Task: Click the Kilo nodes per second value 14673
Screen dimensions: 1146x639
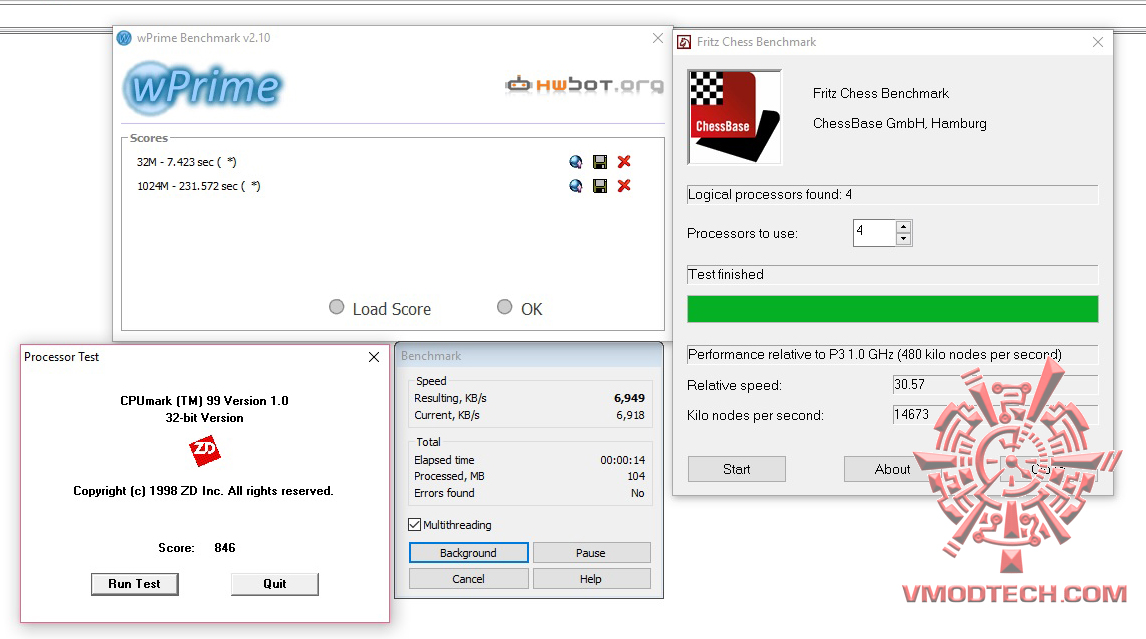Action: [911, 415]
